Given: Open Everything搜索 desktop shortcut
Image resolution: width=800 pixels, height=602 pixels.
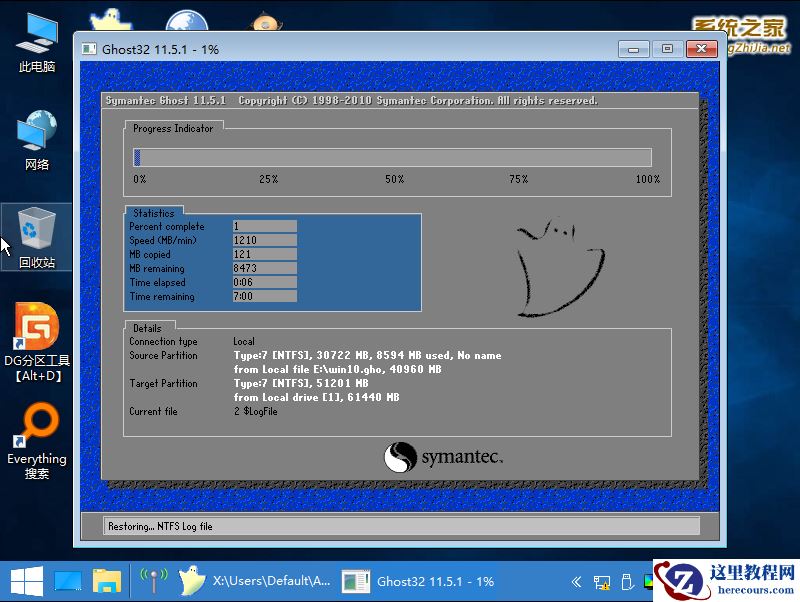Looking at the screenshot, I should point(37,441).
